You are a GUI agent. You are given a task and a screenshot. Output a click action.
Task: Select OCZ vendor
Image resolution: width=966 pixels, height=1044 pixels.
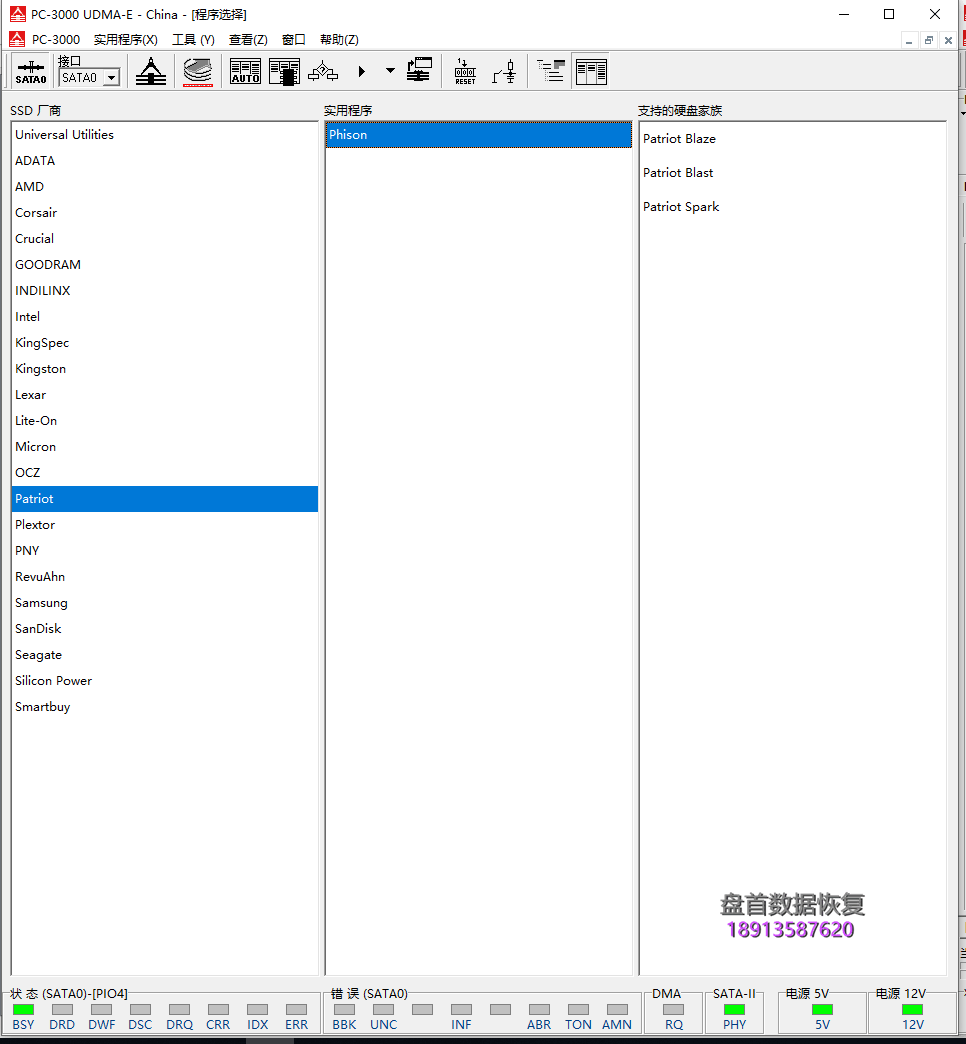click(164, 472)
